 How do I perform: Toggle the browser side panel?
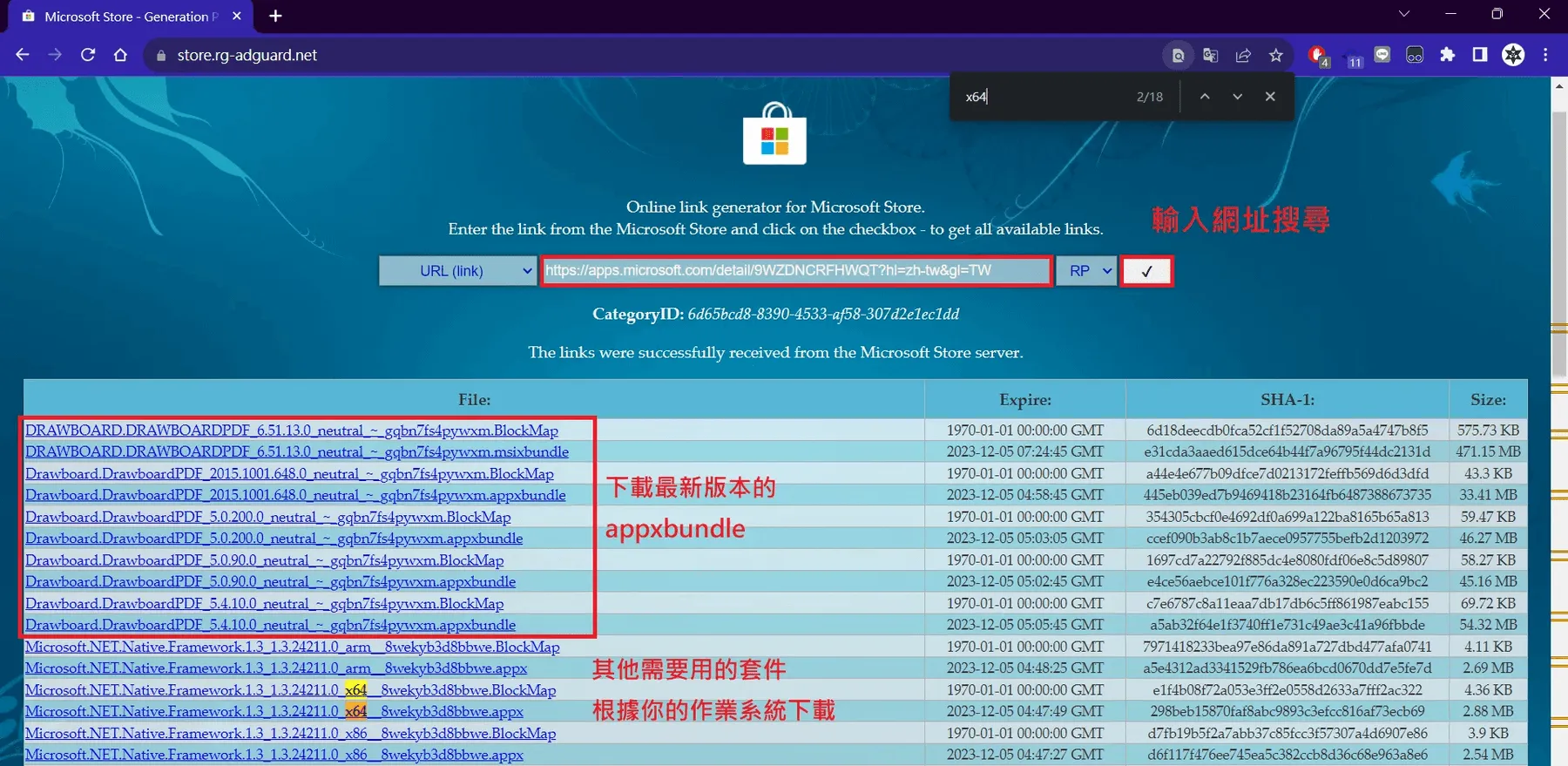[1480, 55]
